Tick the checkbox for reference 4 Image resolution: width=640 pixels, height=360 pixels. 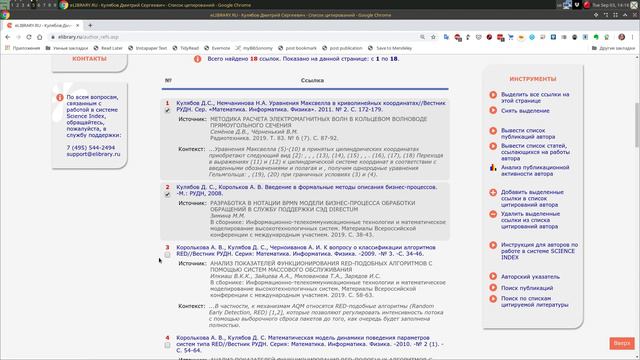click(x=167, y=345)
